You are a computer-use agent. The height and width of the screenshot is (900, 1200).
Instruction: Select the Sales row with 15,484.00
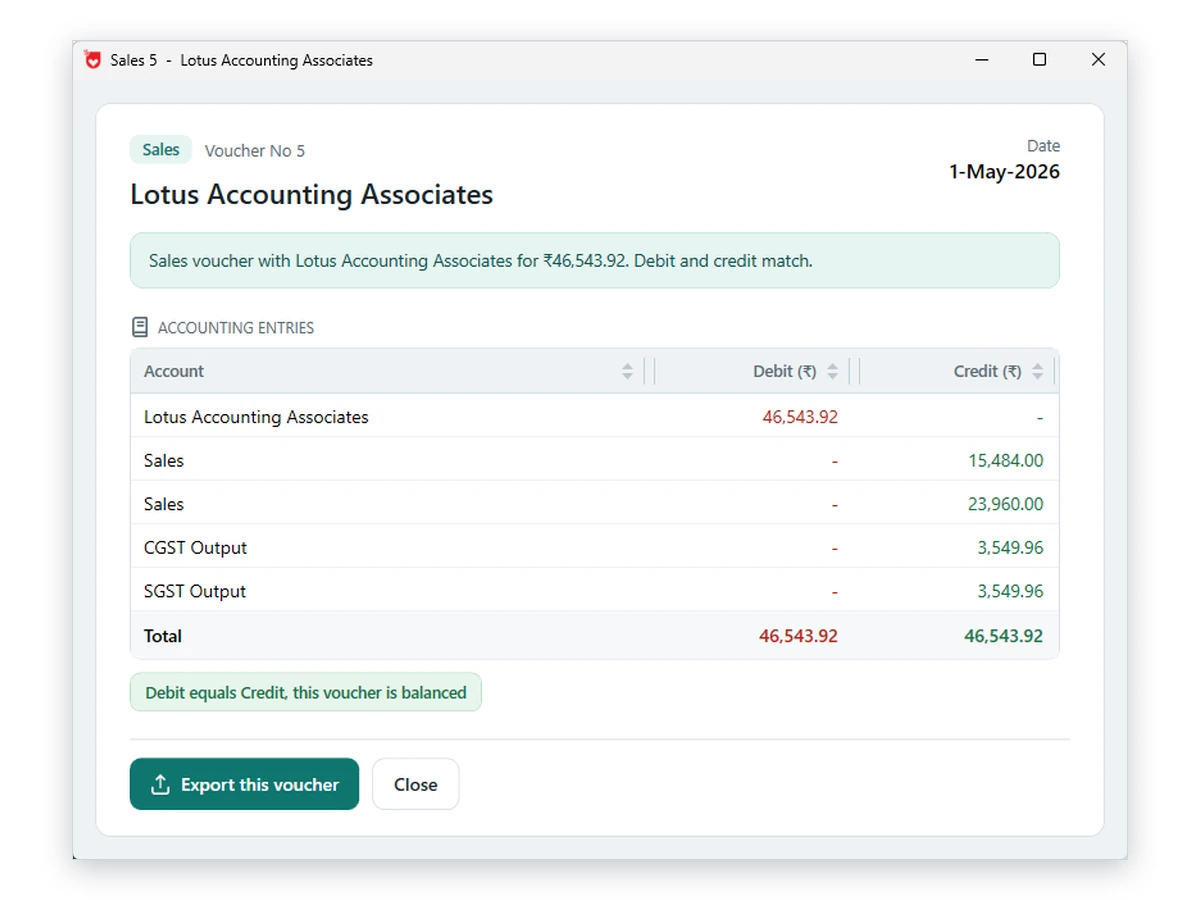tap(594, 460)
